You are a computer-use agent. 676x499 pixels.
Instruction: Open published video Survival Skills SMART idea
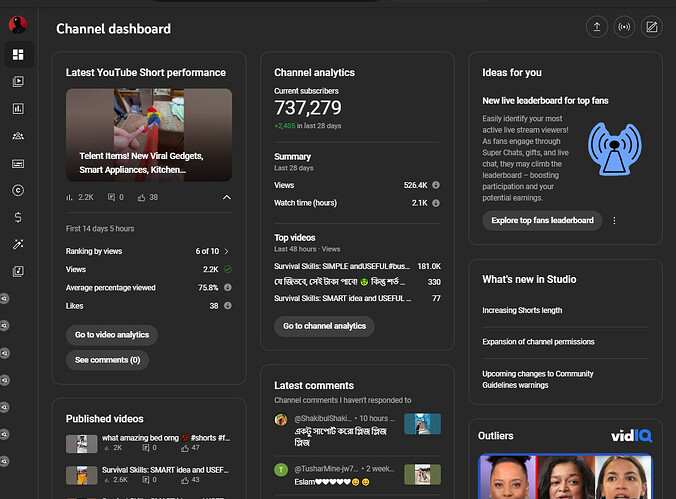coord(165,470)
